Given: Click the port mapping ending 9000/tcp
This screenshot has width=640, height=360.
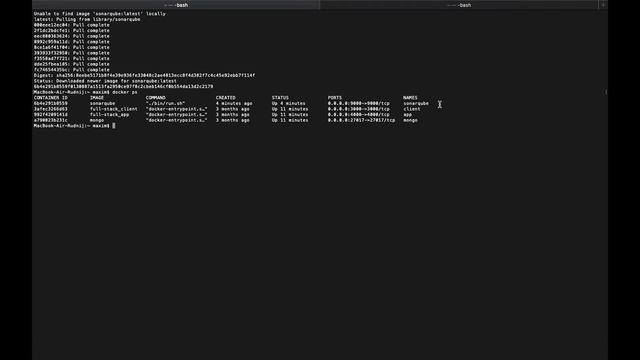Looking at the screenshot, I should (358, 104).
